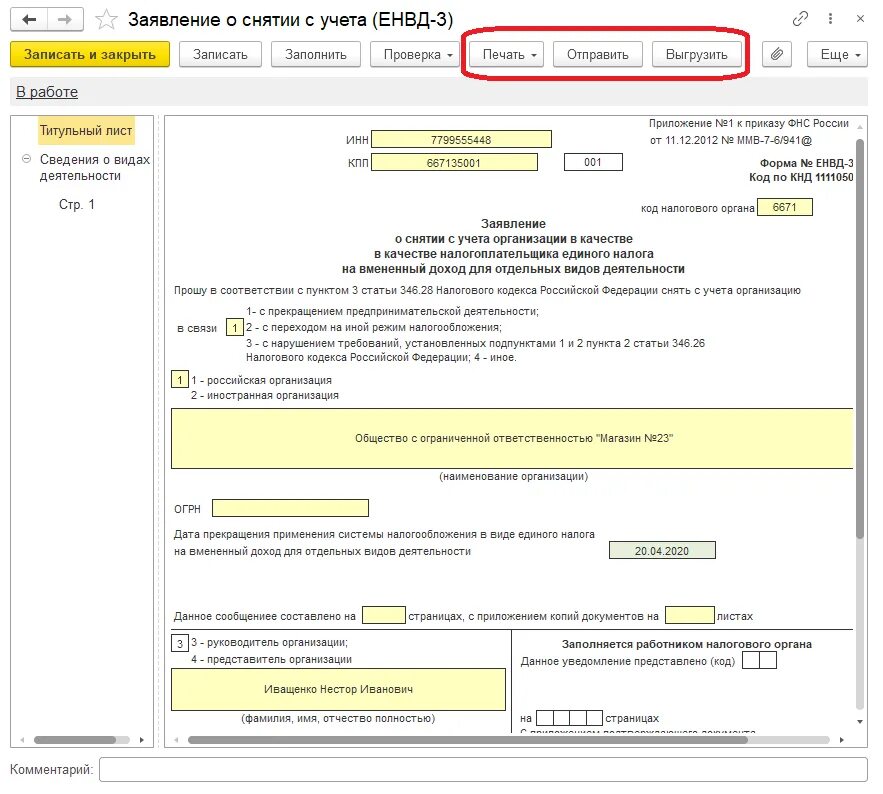Close the ЕНВД-3 form with X
Screen dimensions: 883x794
pos(860,19)
